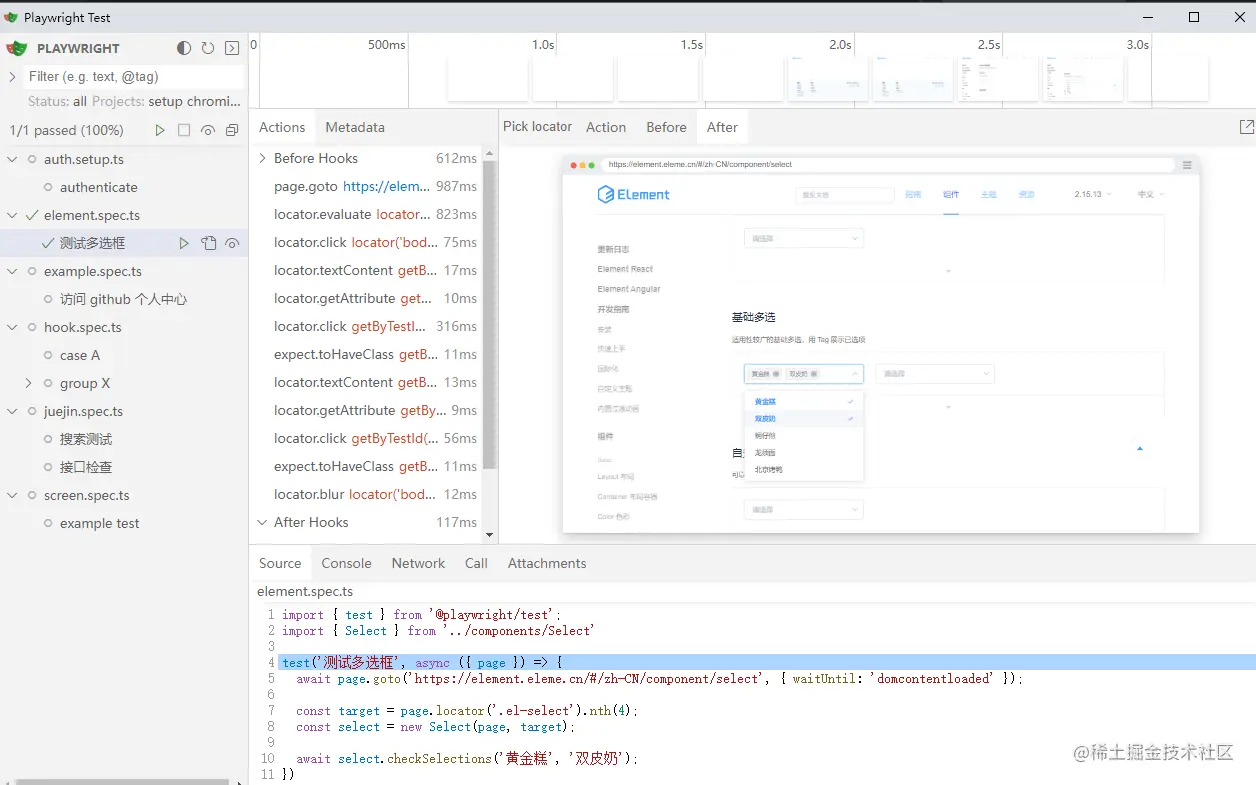1256x785 pixels.
Task: Run the 测试多选框 test with play icon
Action: (x=184, y=243)
